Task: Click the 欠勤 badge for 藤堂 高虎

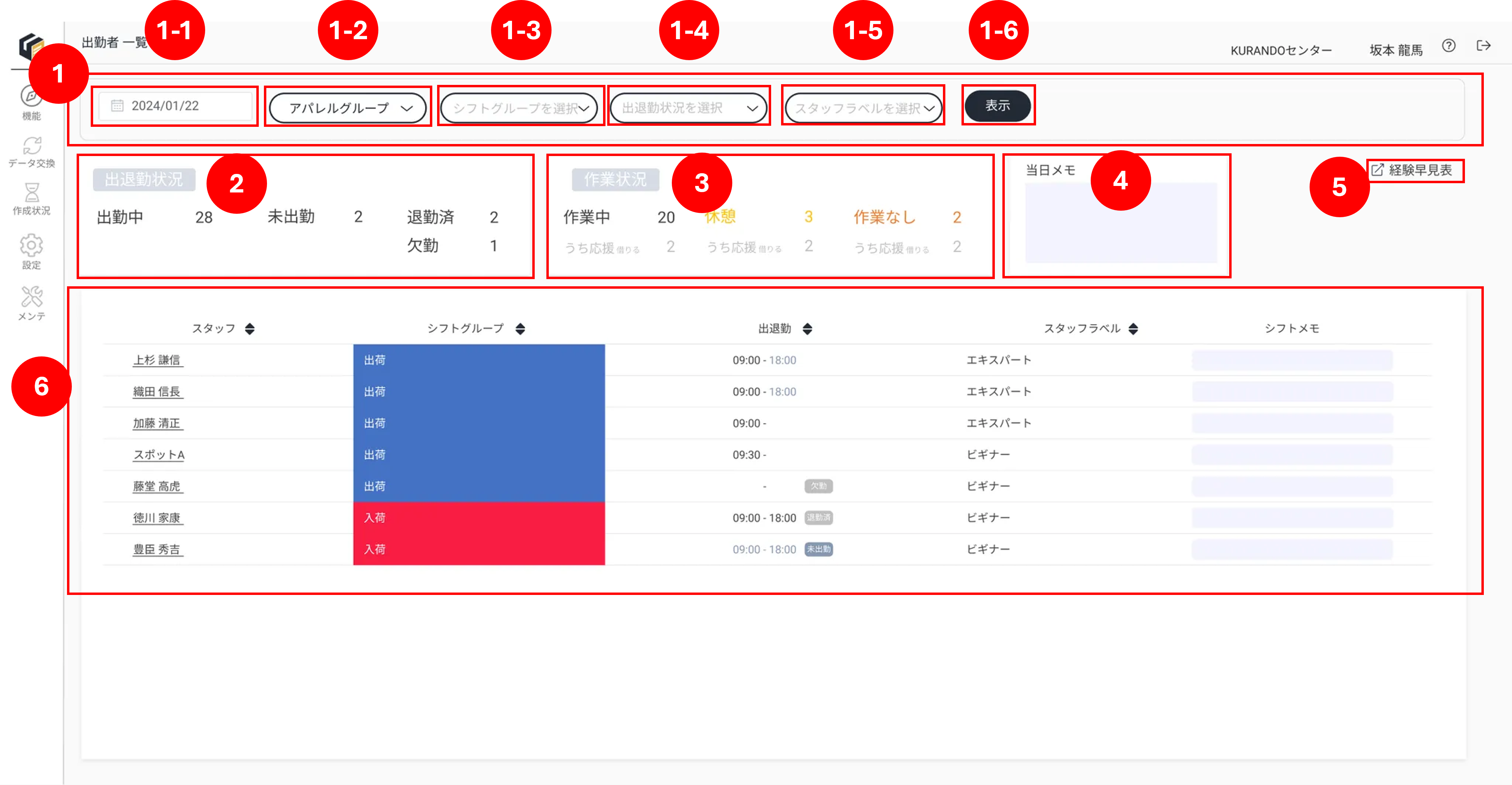Action: click(x=818, y=486)
